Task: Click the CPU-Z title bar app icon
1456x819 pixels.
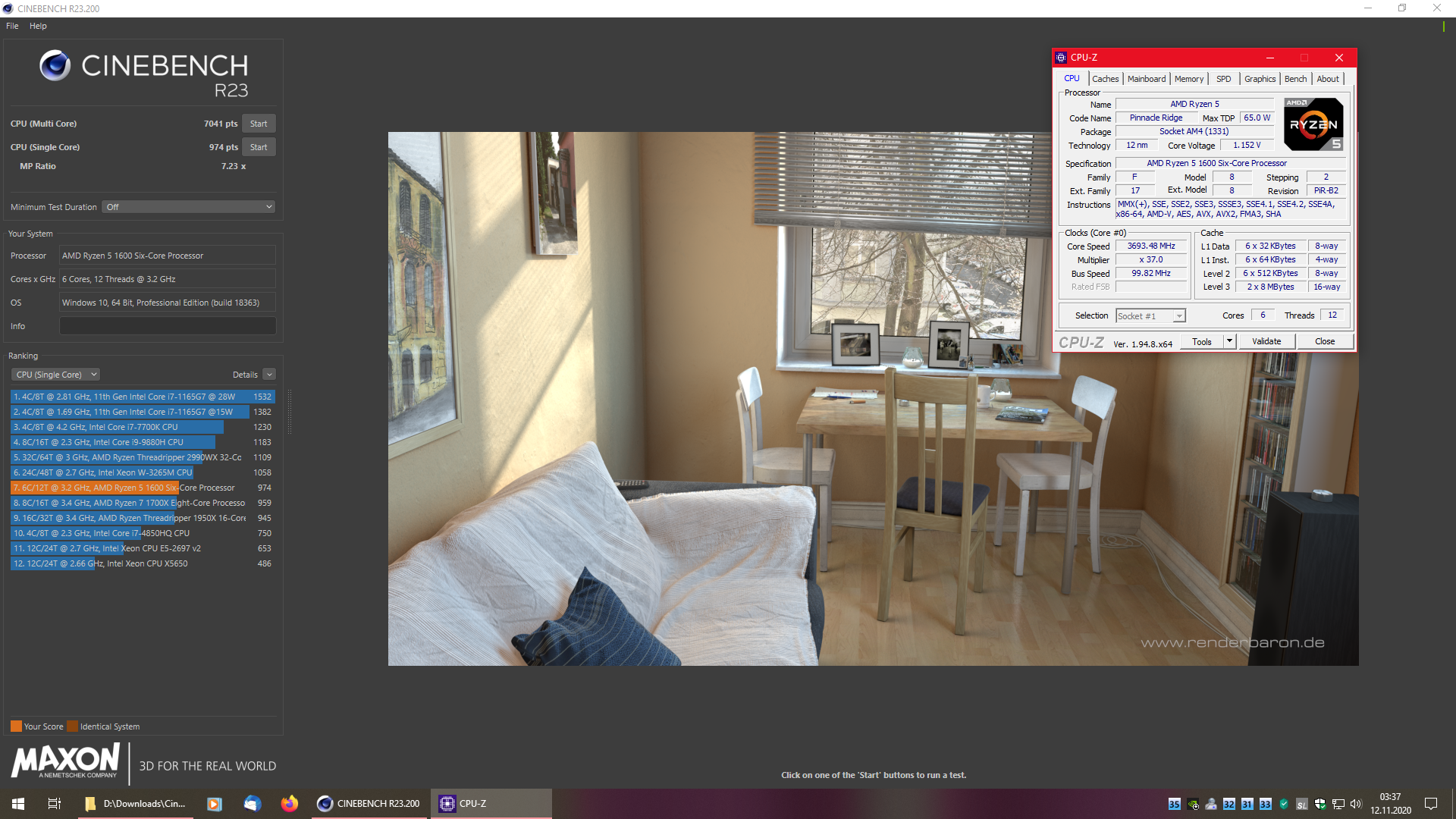Action: [1061, 58]
